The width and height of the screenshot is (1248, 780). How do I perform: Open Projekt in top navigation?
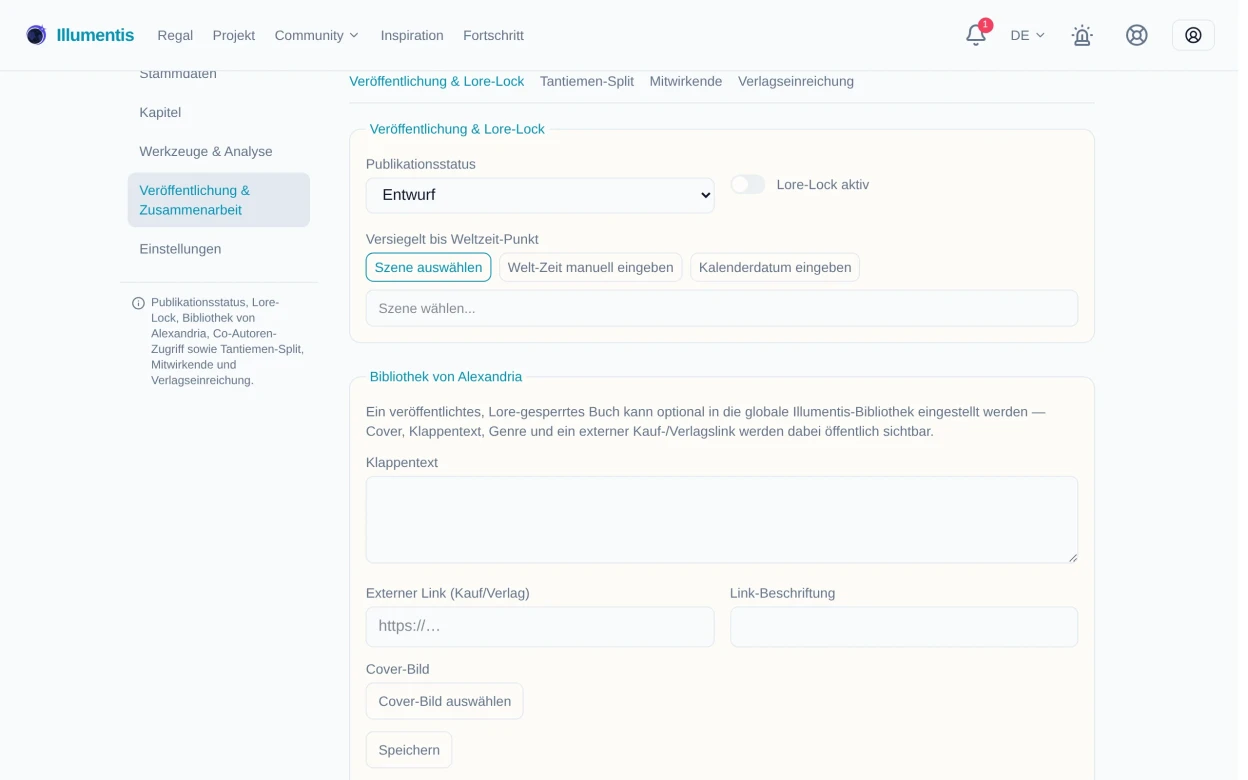pyautogui.click(x=234, y=35)
